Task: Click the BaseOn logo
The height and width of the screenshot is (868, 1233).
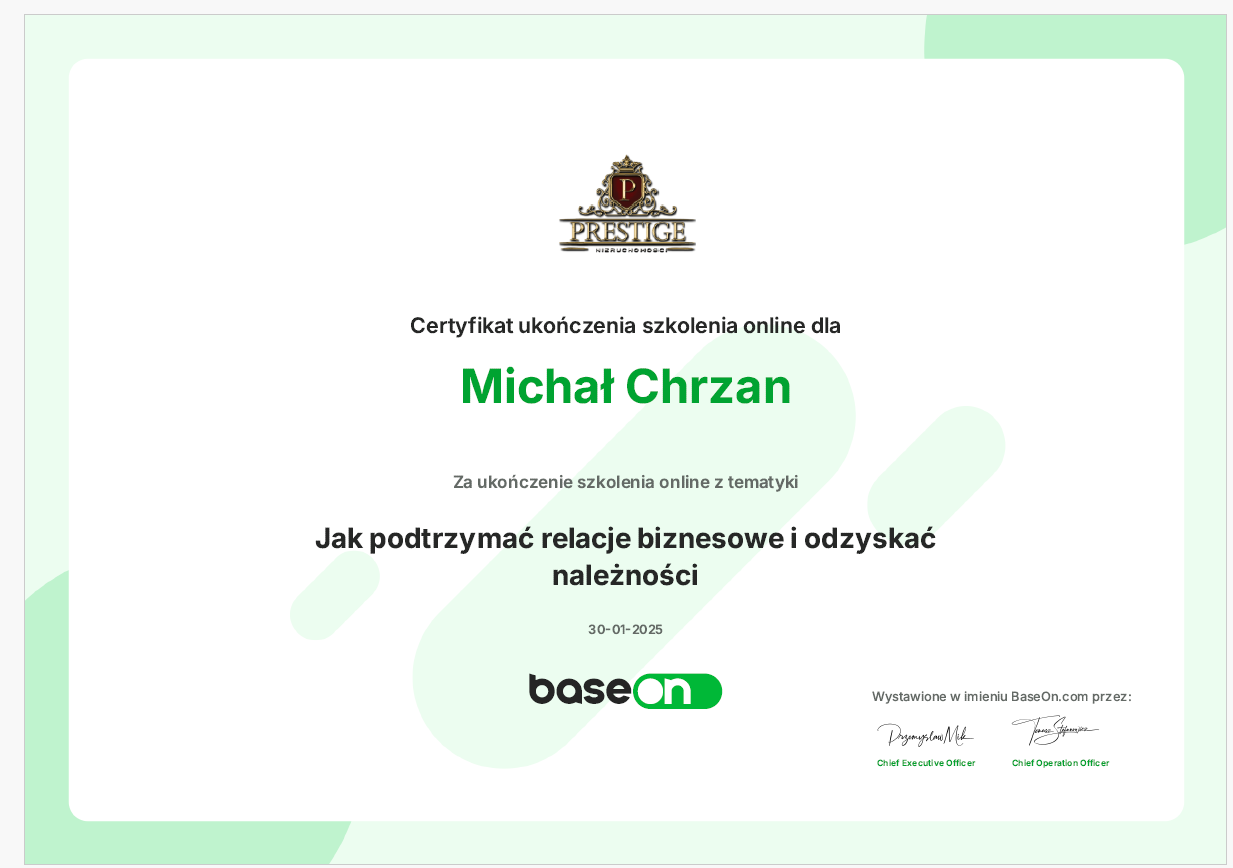Action: pos(625,690)
